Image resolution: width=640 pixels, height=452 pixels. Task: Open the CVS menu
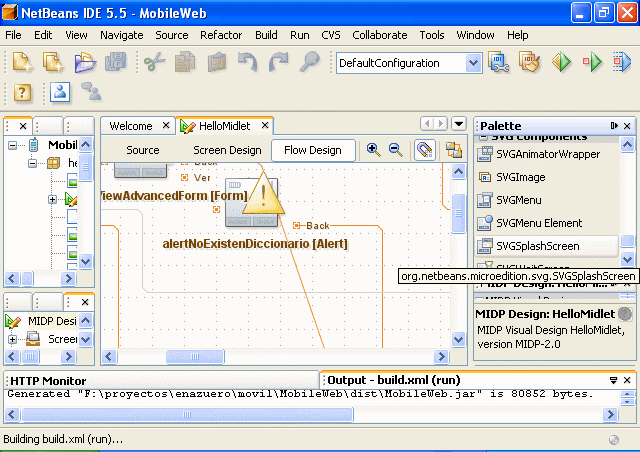(331, 35)
